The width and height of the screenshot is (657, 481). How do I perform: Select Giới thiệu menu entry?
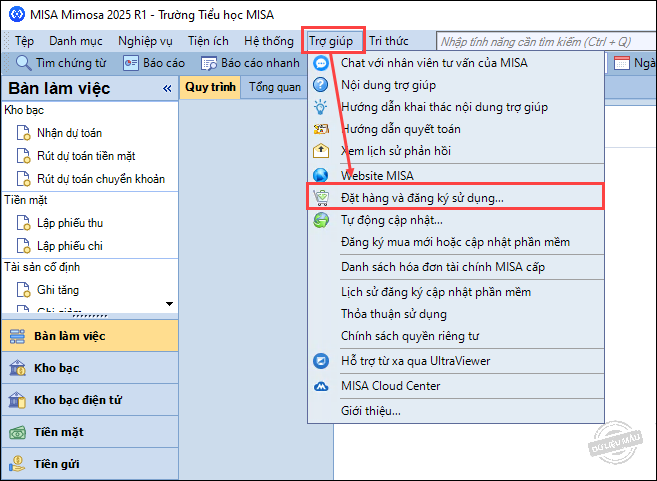click(456, 411)
